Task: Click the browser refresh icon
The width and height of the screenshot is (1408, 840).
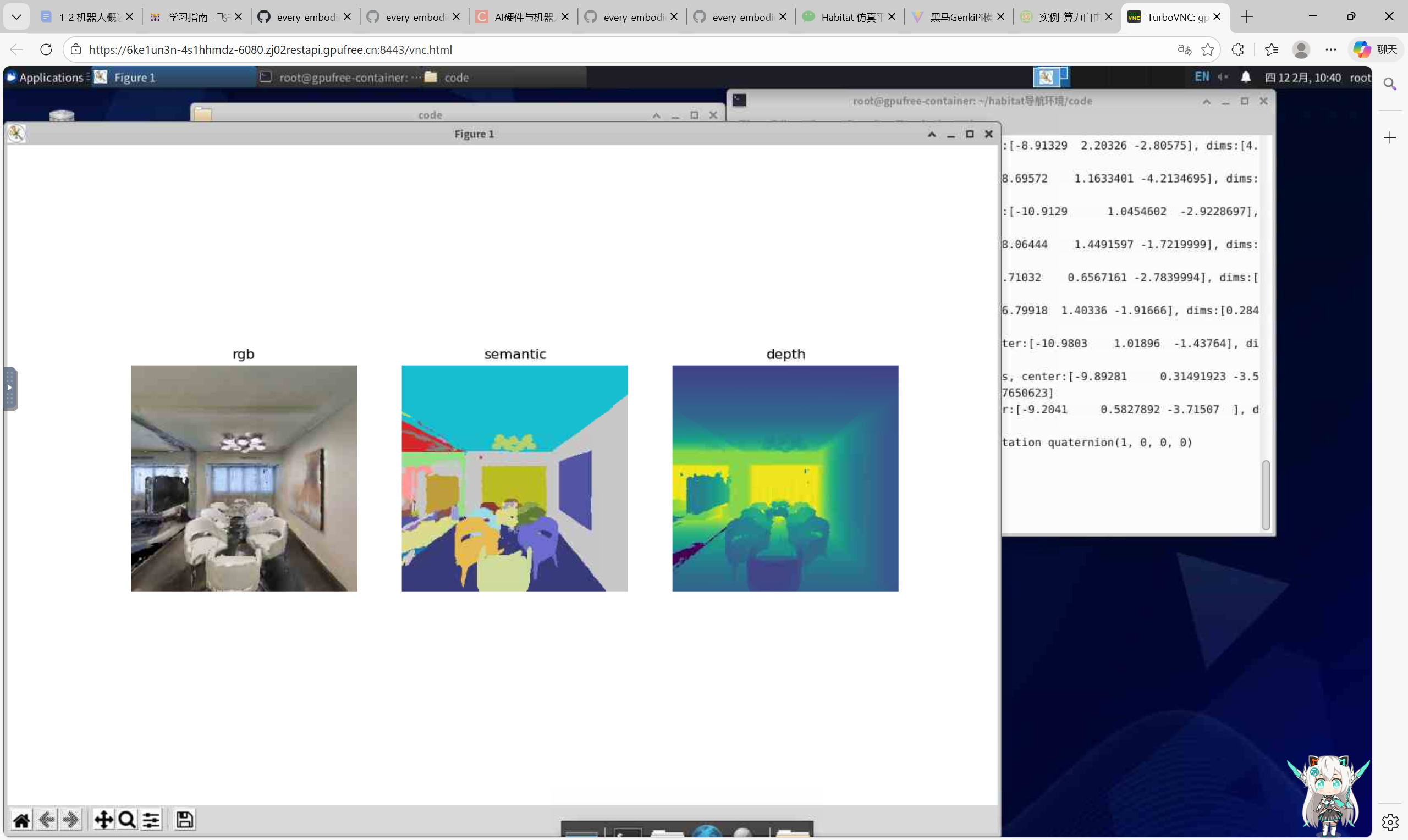Action: click(46, 50)
